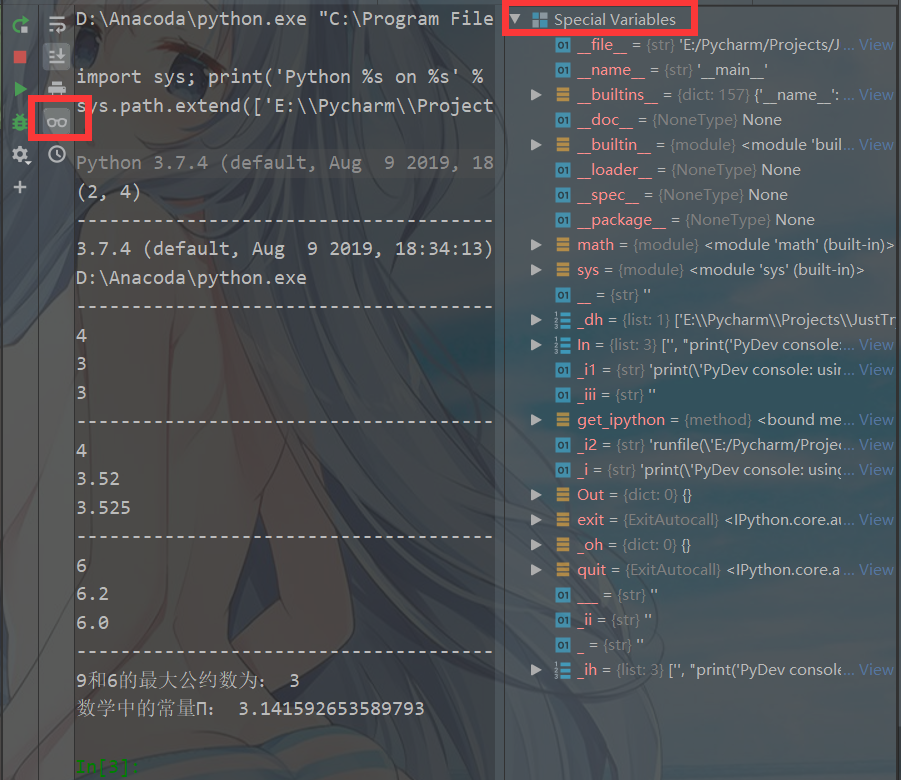Print console output via the printer icon

56,88
